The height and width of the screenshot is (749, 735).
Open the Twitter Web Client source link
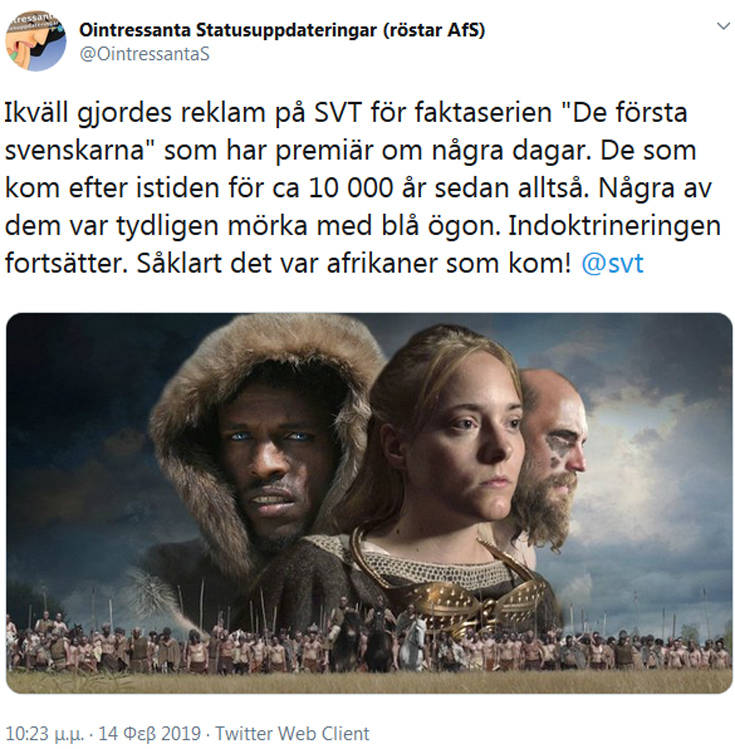[292, 733]
